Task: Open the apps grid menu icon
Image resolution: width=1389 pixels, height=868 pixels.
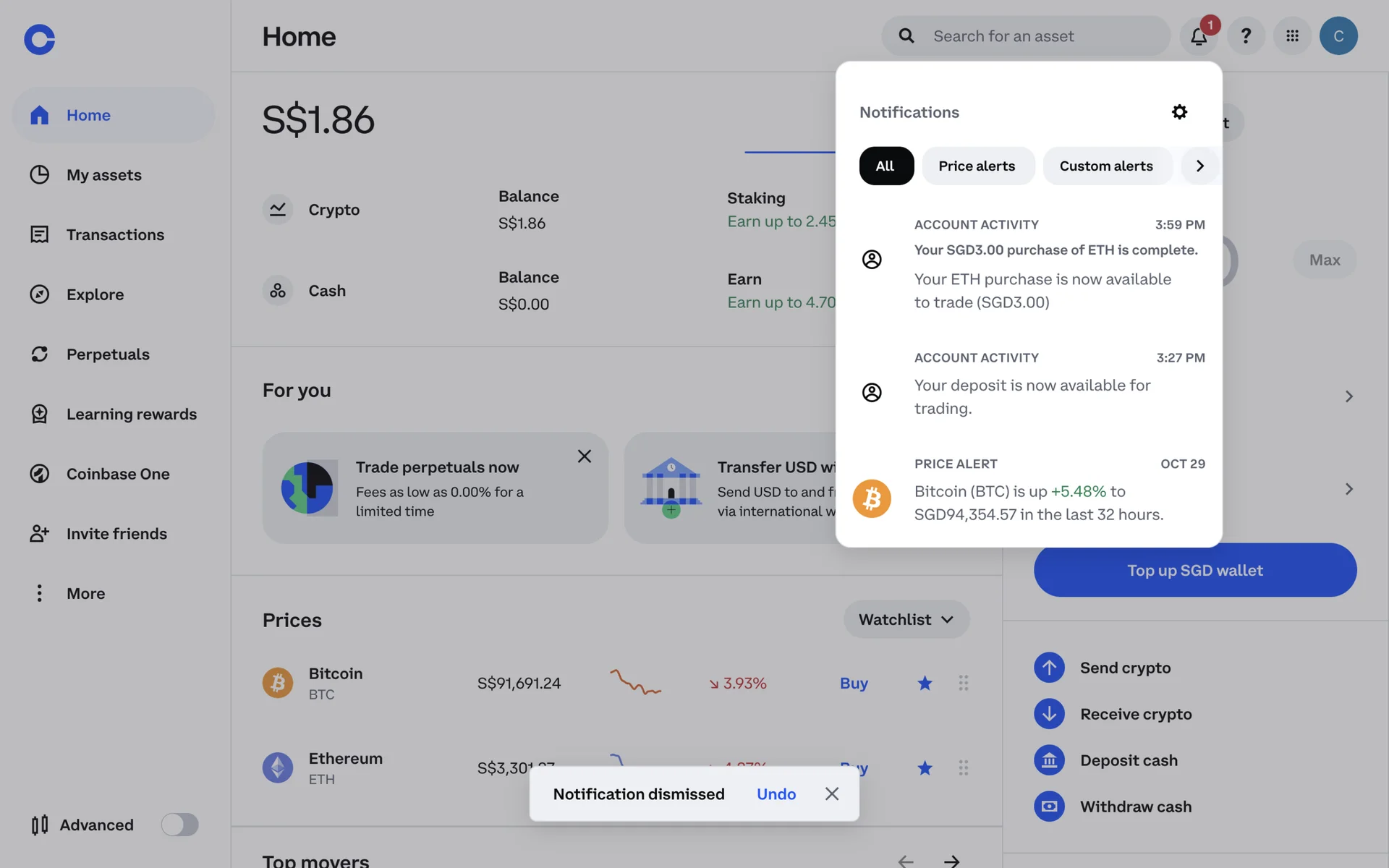Action: (1292, 36)
